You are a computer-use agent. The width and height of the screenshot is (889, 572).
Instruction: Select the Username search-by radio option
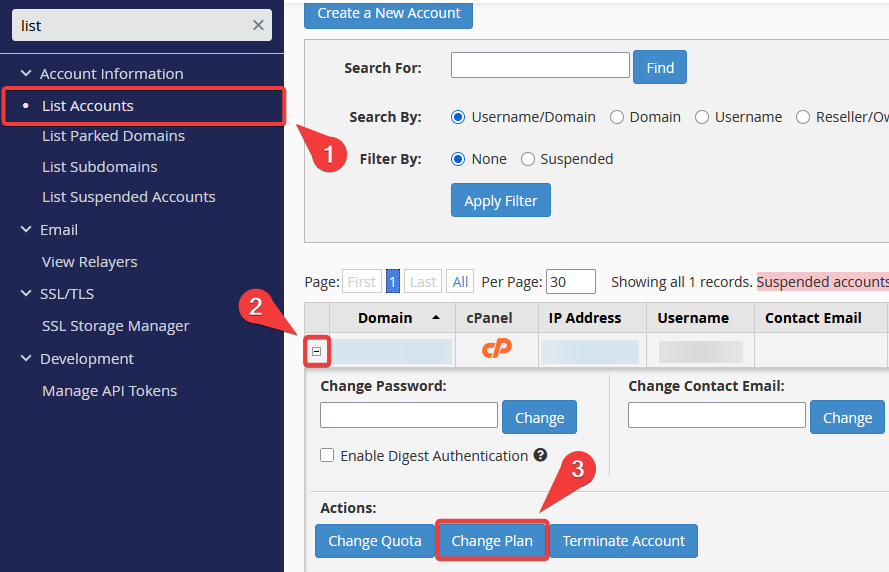pos(702,117)
